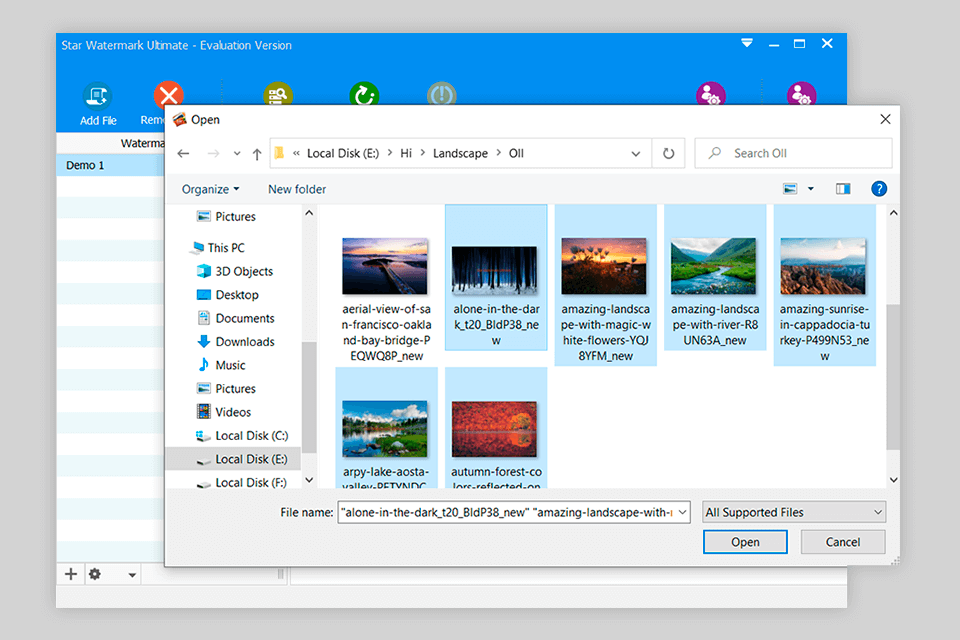This screenshot has height=640, width=960.
Task: Open Documents in the navigation pane
Action: click(x=244, y=318)
